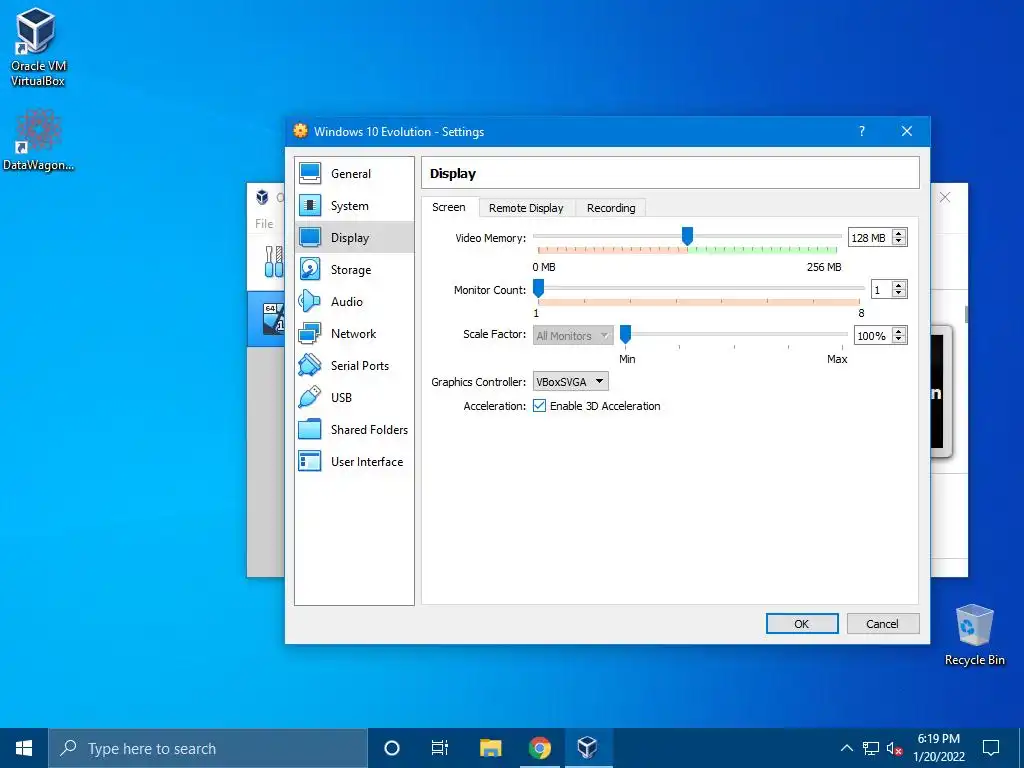Click the Scale Factor 100% field
Viewport: 1024px width, 768px height.
pyautogui.click(x=872, y=336)
